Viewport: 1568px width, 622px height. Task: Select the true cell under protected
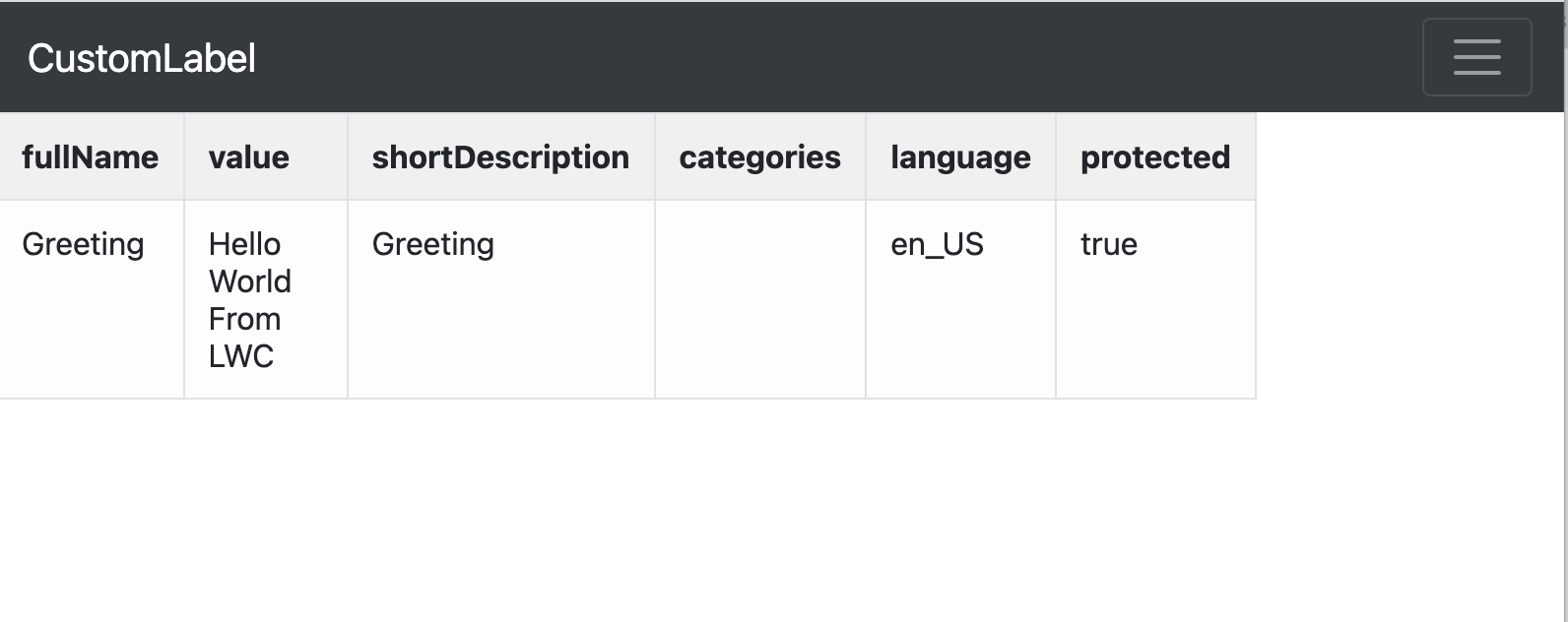pyautogui.click(x=1155, y=299)
